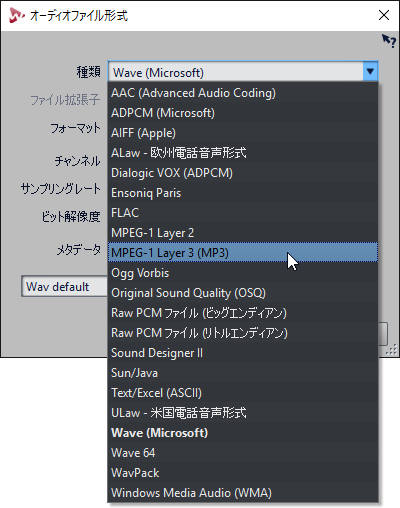Select bold Wave (Microsoft) list entry
The width and height of the screenshot is (400, 508).
pyautogui.click(x=243, y=433)
